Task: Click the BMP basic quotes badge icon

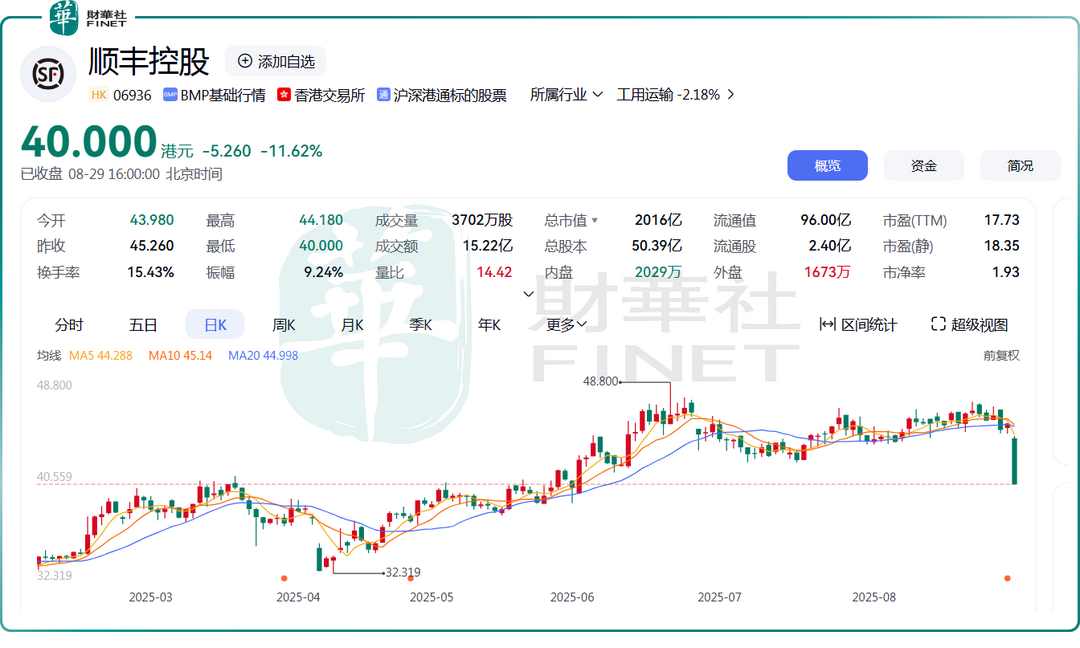Action: click(169, 95)
